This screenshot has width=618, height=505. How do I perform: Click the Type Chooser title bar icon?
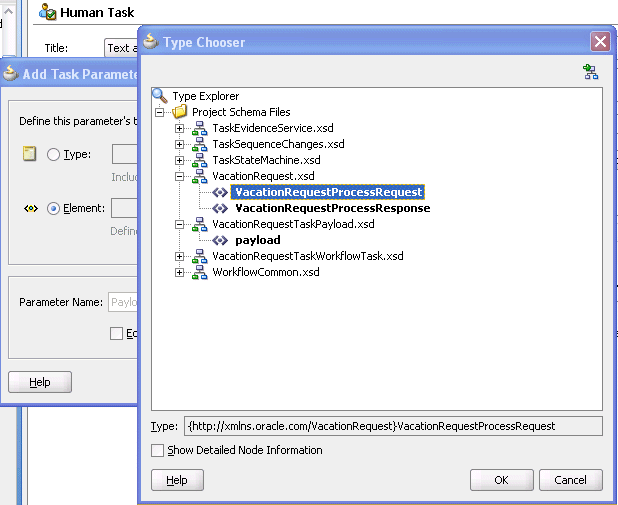point(151,42)
